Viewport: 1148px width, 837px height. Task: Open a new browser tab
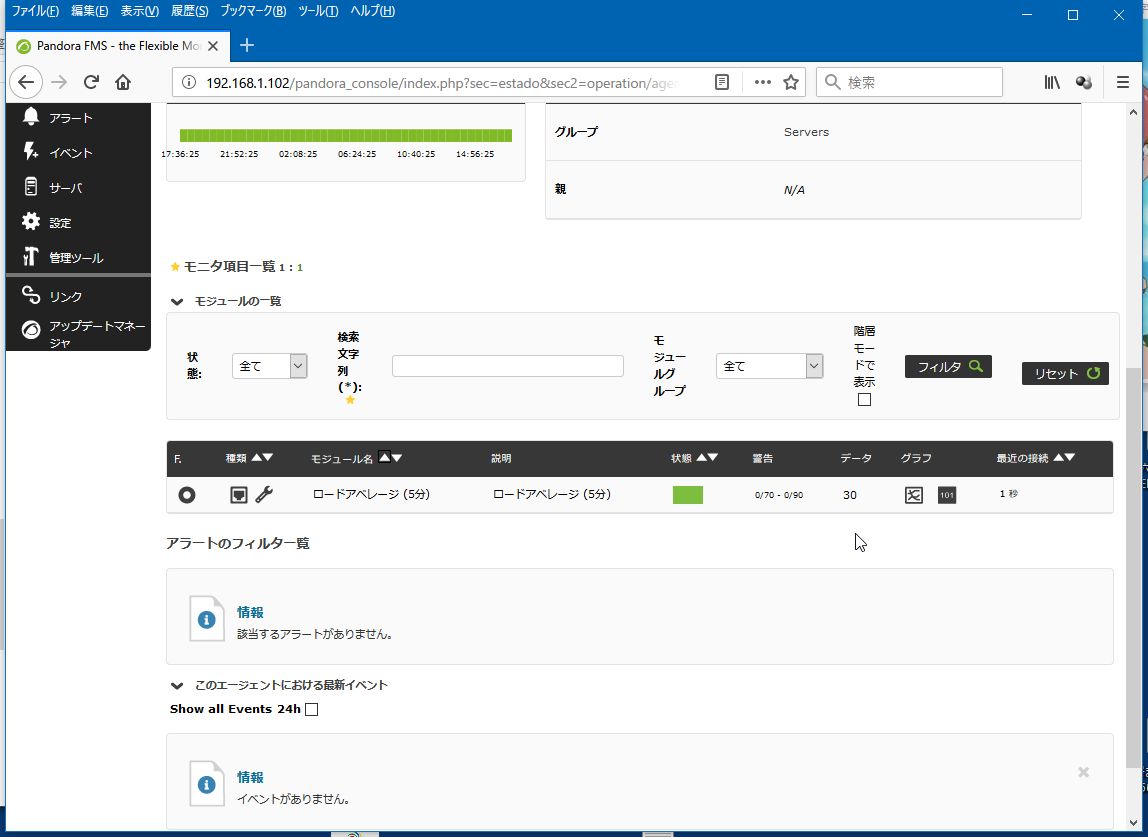[247, 45]
